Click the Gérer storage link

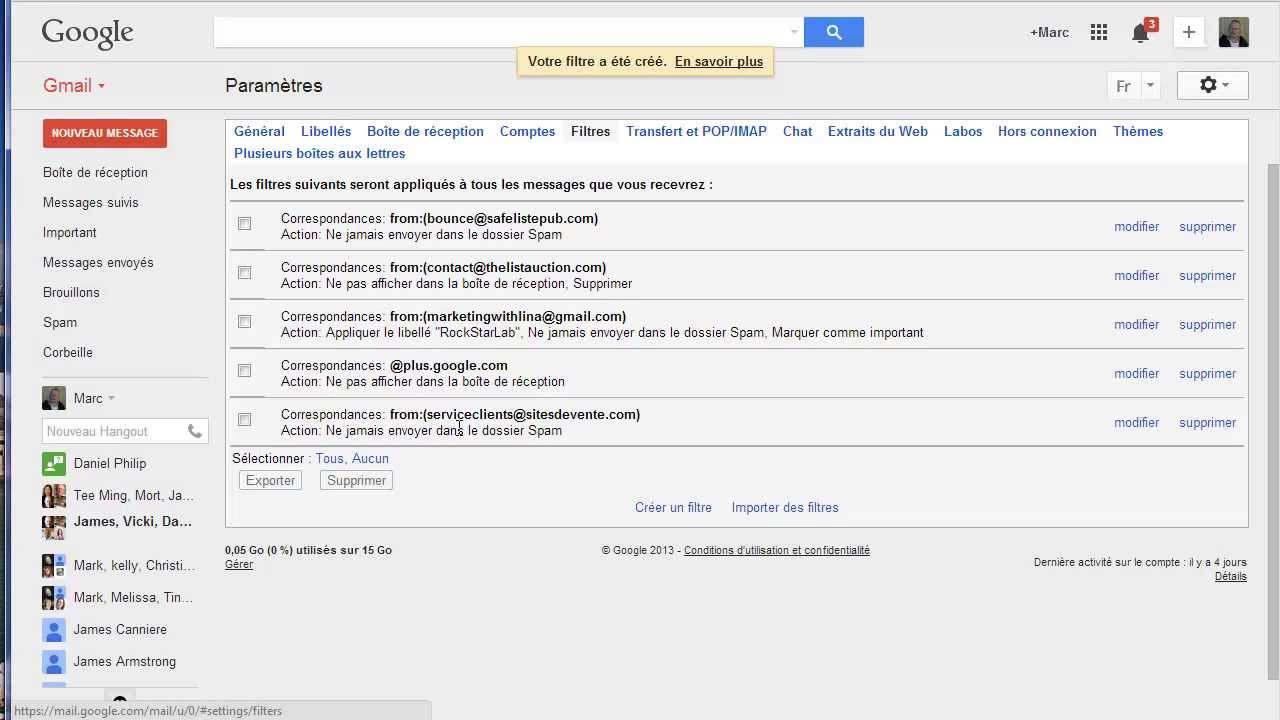point(239,564)
